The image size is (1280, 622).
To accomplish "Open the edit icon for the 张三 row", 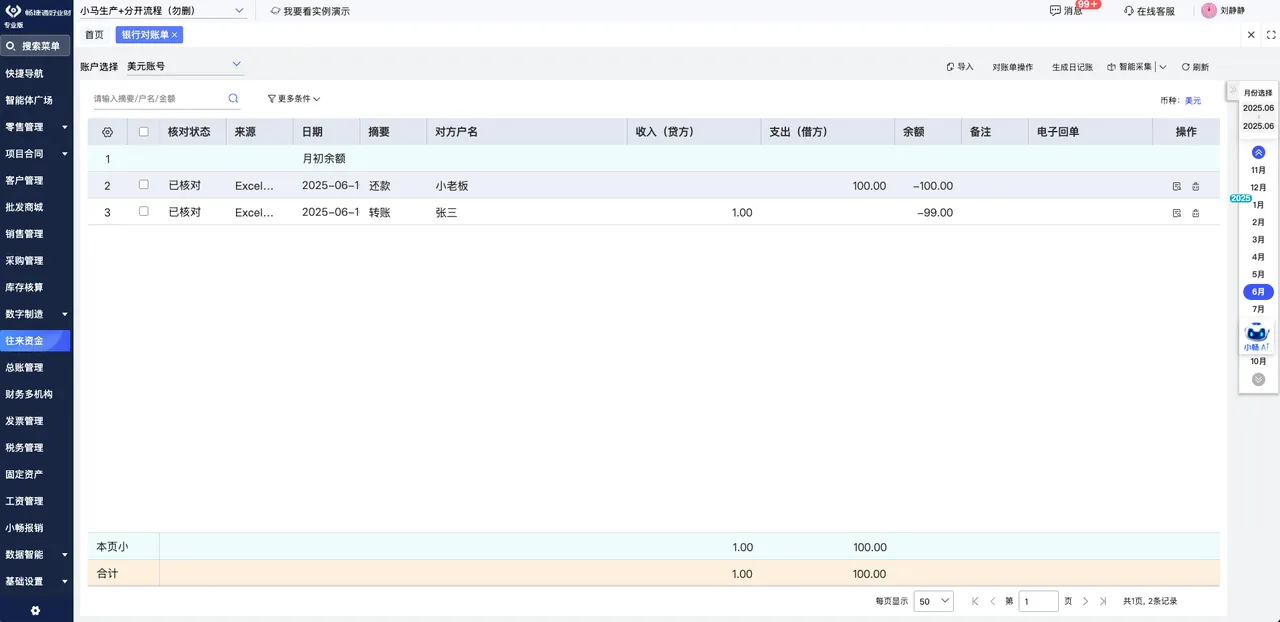I will click(1176, 213).
